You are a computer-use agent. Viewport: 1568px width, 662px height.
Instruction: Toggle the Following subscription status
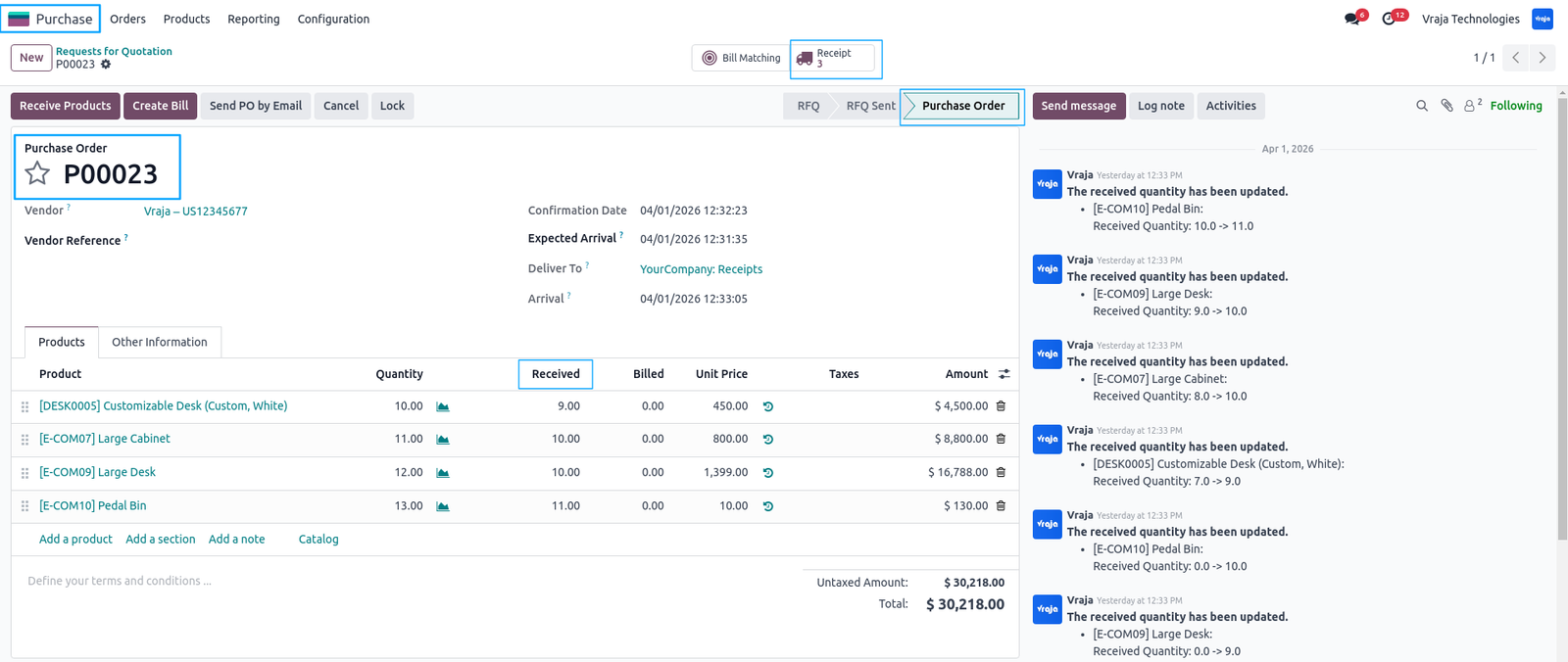[x=1516, y=106]
